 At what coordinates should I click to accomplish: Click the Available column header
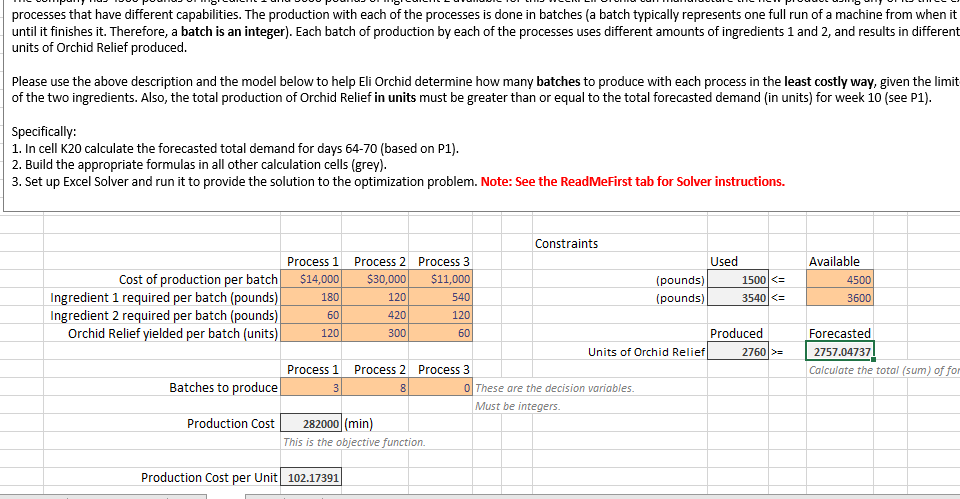(x=834, y=261)
